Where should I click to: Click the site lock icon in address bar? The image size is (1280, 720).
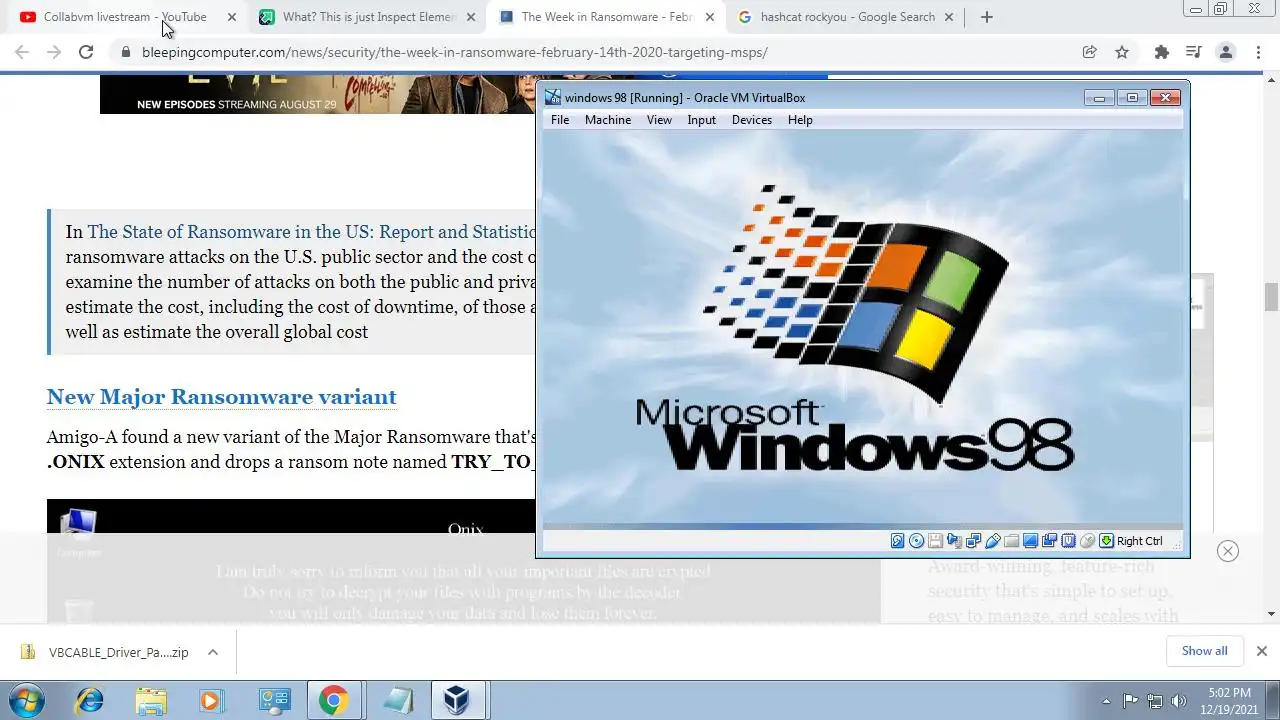click(x=125, y=52)
